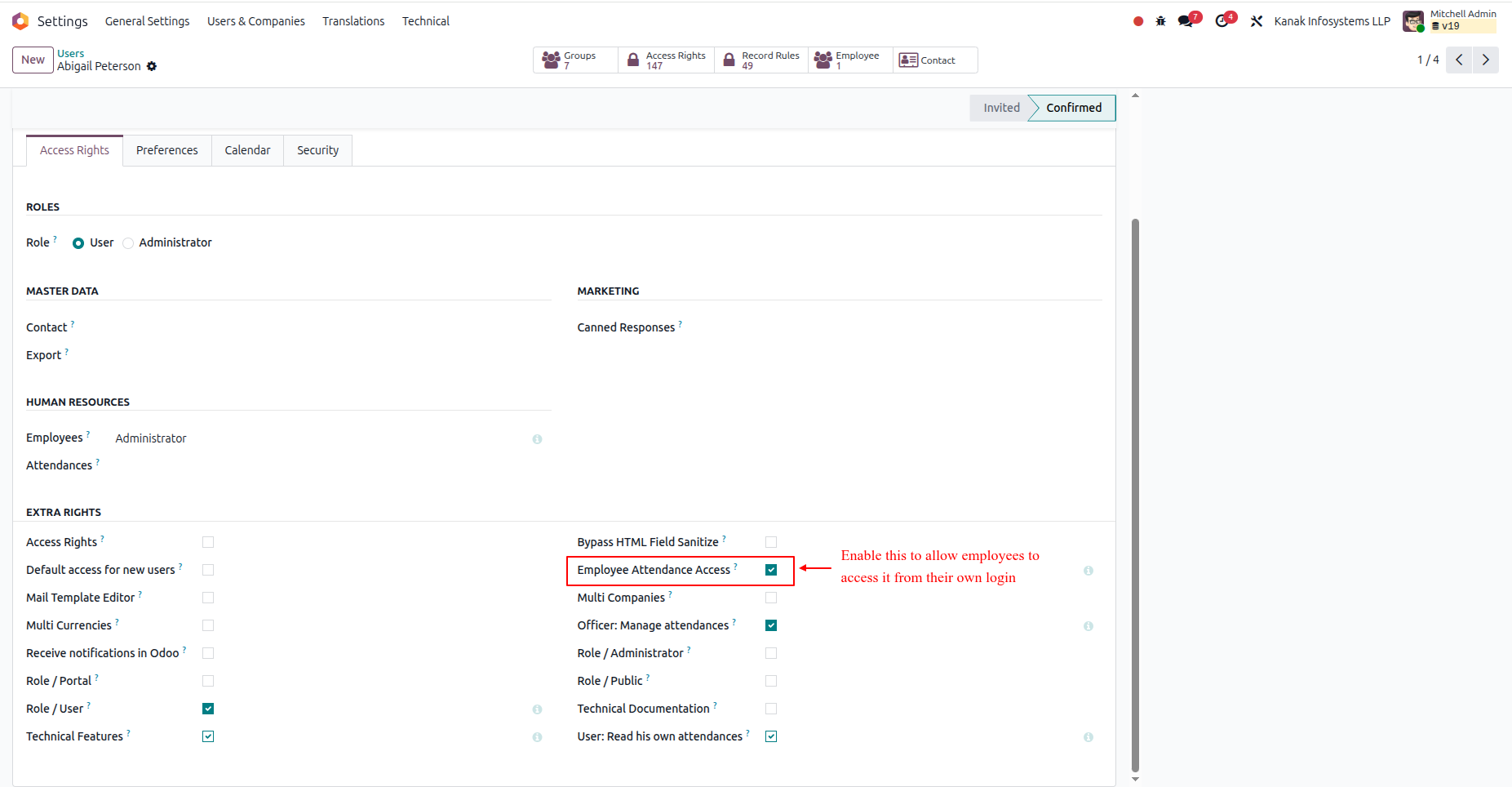Screen dimensions: 1512x787
Task: Open the debug bug icon menu
Action: coord(1160,21)
